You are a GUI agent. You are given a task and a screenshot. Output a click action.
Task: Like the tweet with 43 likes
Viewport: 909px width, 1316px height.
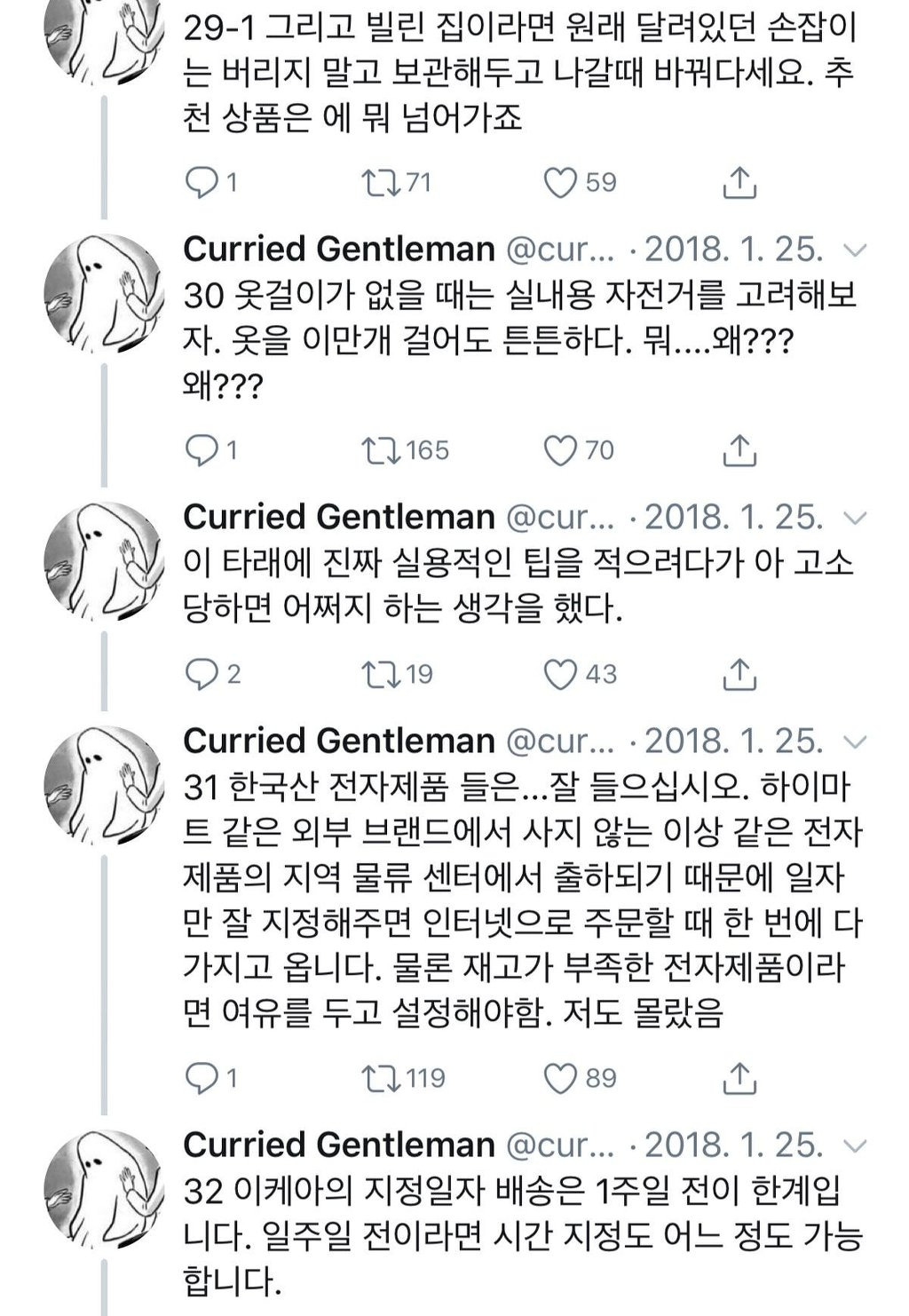point(560,675)
